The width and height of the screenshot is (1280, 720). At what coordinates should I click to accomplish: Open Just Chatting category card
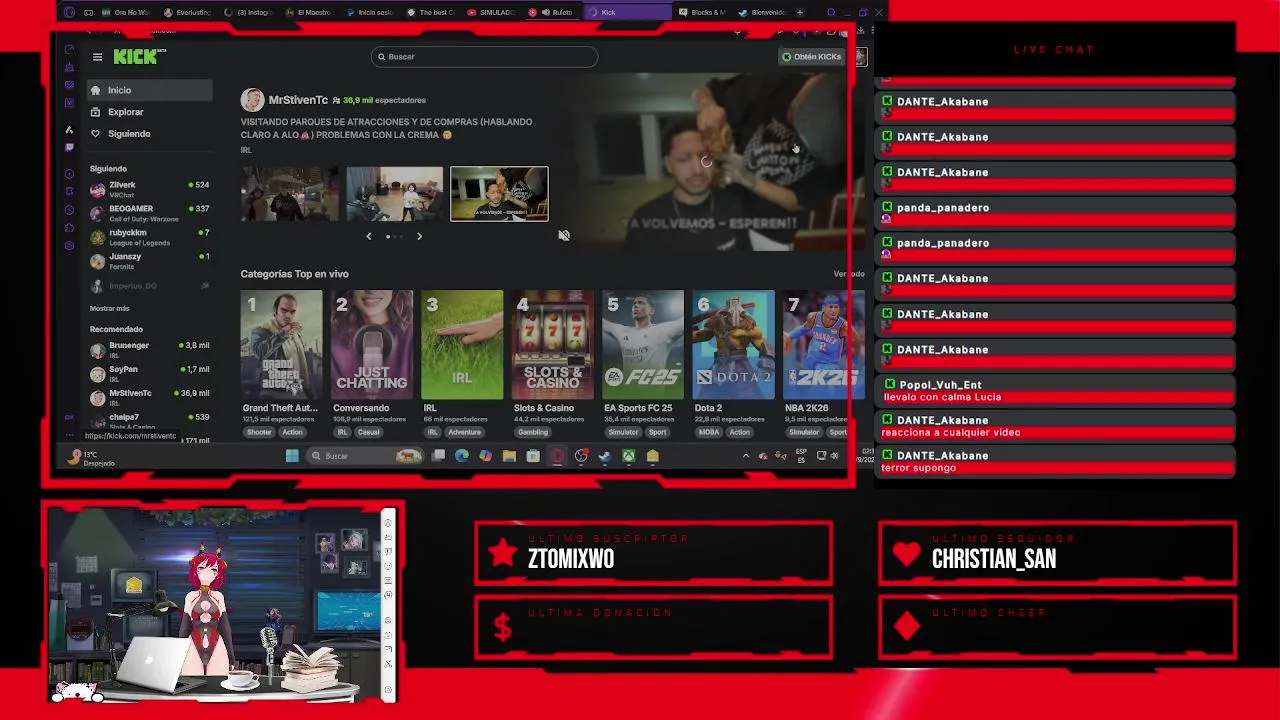[x=371, y=345]
